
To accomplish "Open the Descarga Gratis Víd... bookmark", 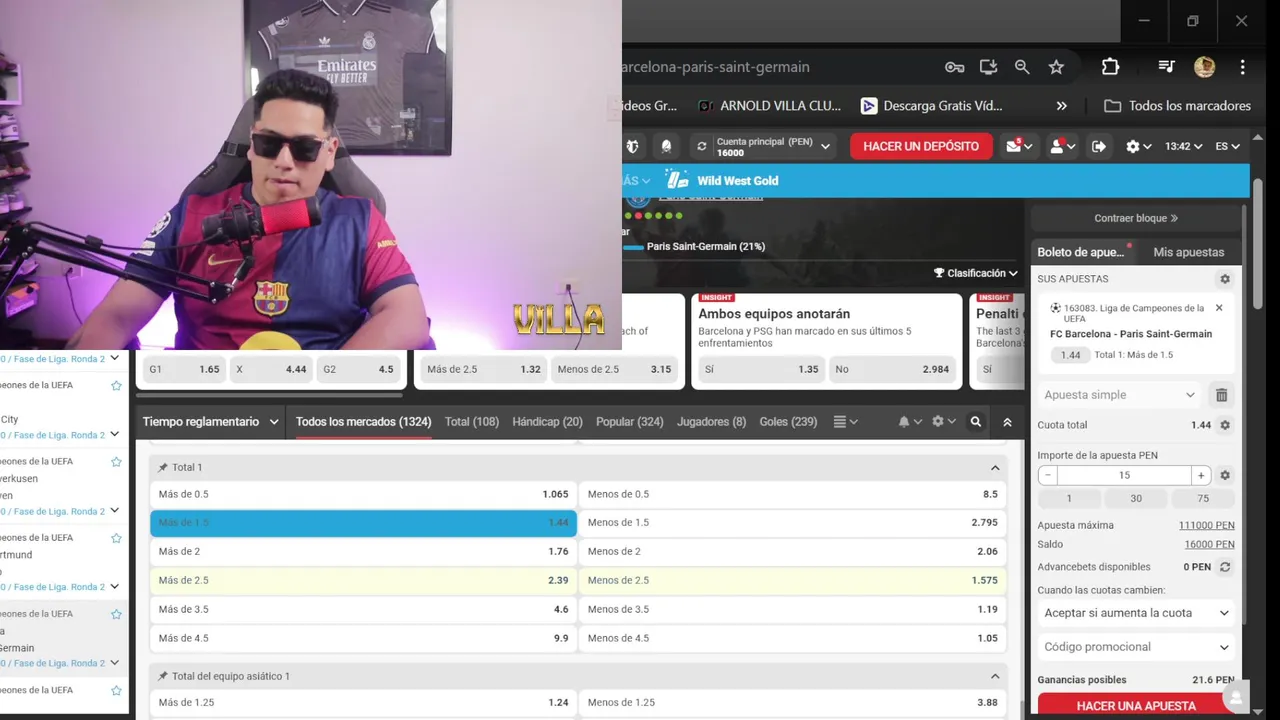I will click(931, 106).
